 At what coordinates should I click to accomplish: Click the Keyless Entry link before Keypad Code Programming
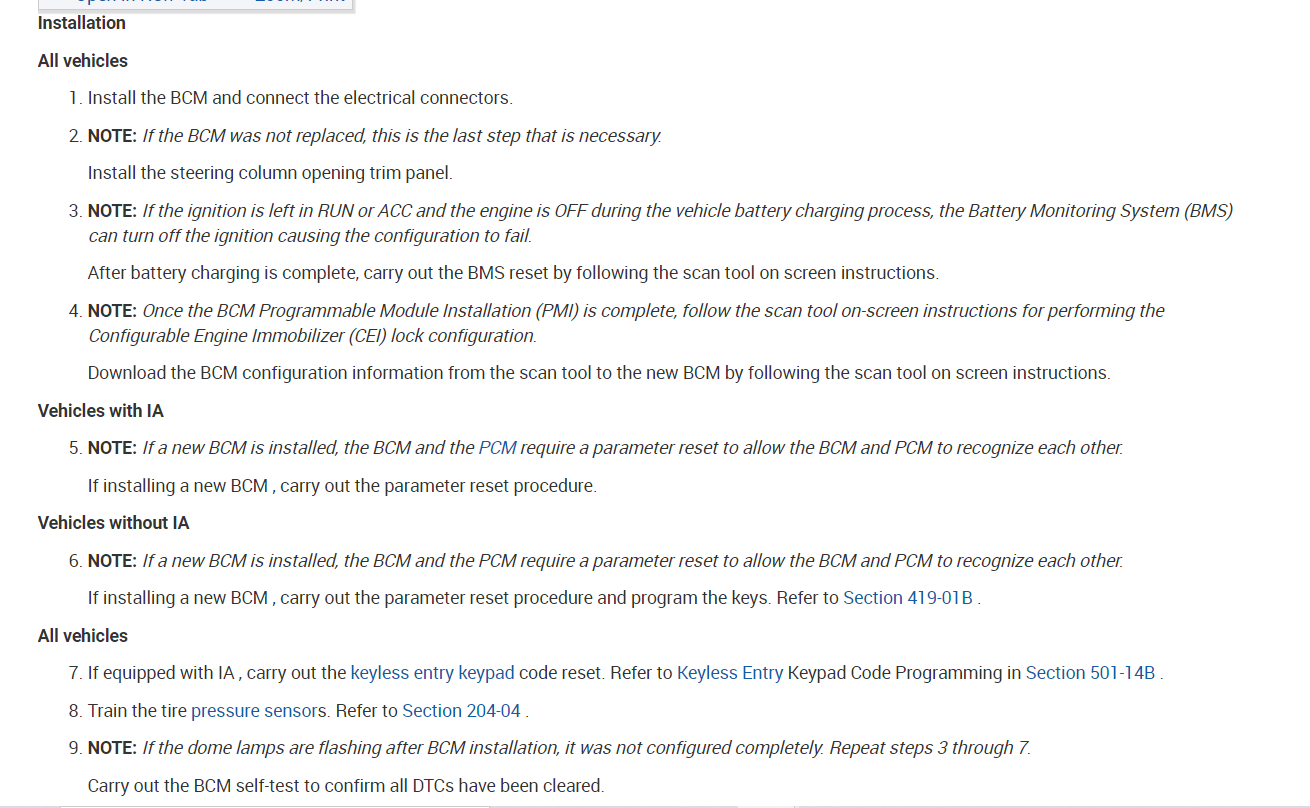pyautogui.click(x=730, y=673)
